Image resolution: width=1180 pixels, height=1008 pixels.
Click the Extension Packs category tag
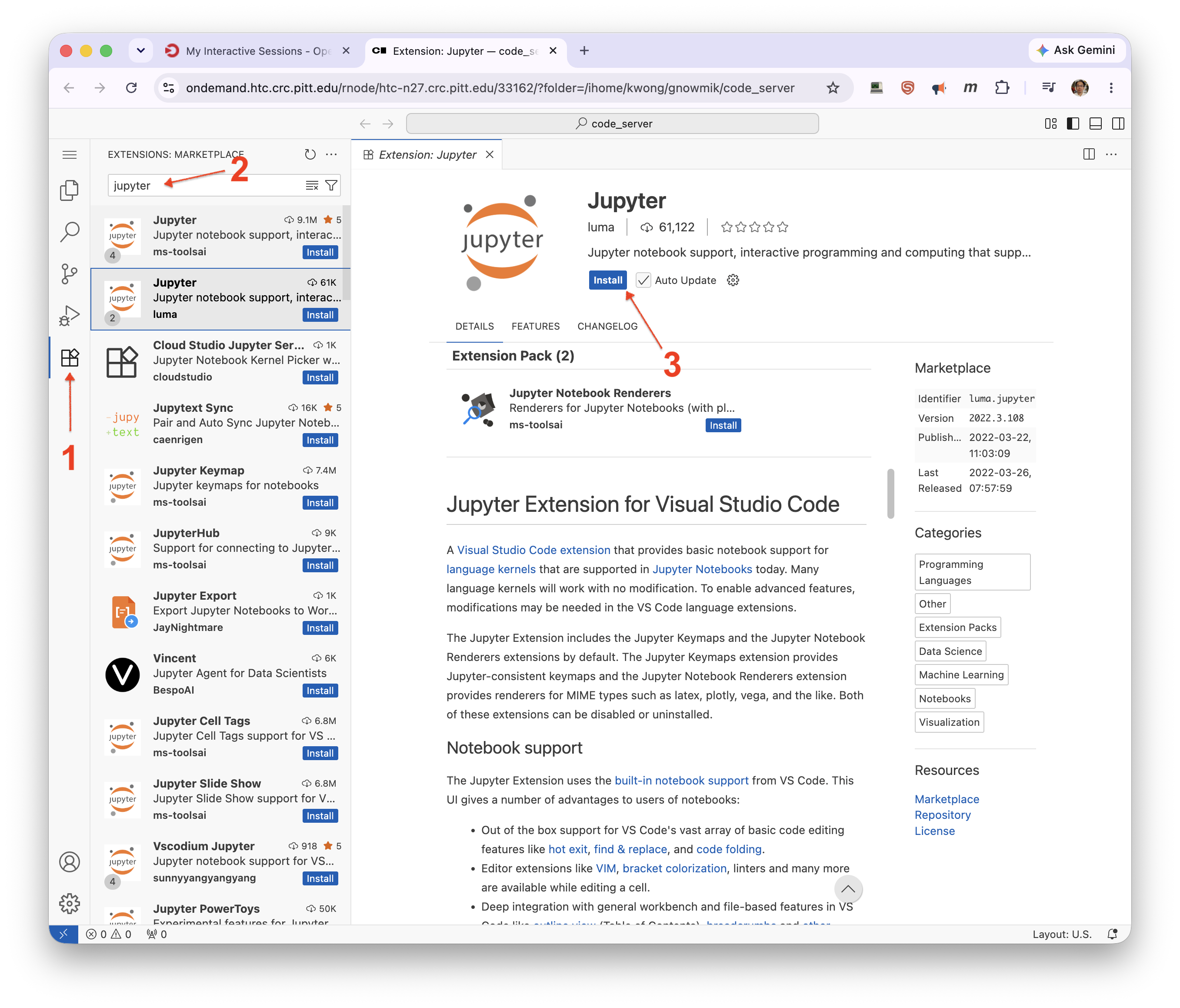coord(957,627)
